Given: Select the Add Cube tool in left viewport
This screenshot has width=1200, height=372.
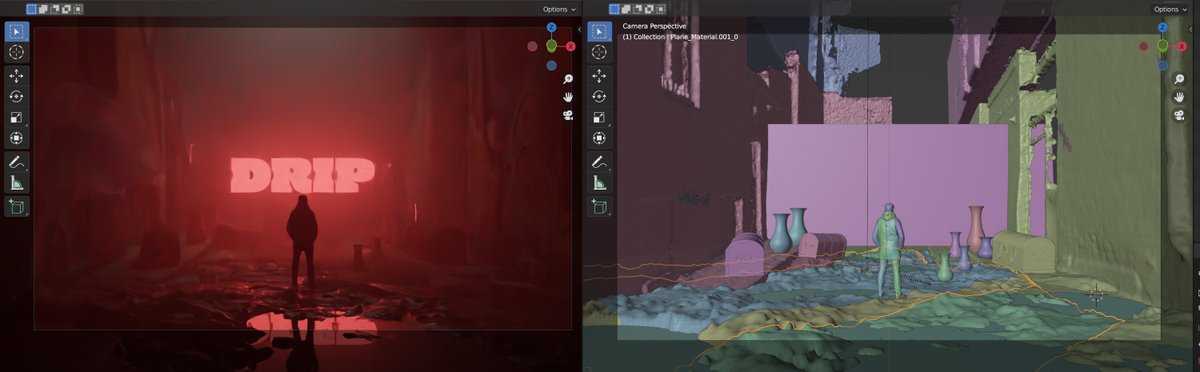Looking at the screenshot, I should [x=17, y=207].
